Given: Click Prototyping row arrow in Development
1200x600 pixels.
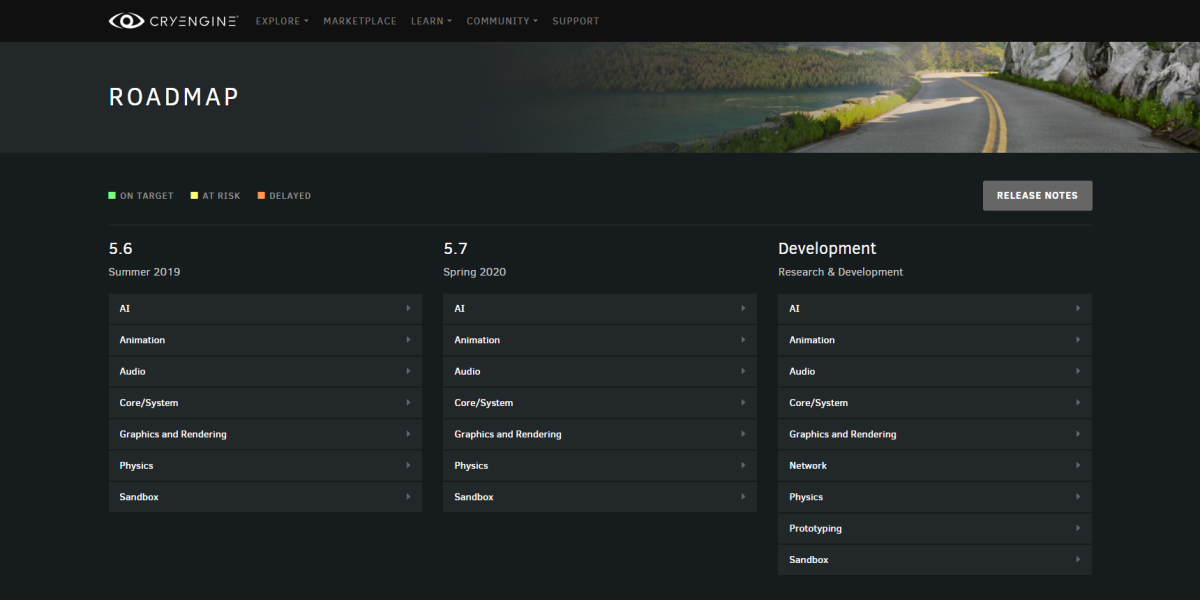Looking at the screenshot, I should [x=1077, y=528].
